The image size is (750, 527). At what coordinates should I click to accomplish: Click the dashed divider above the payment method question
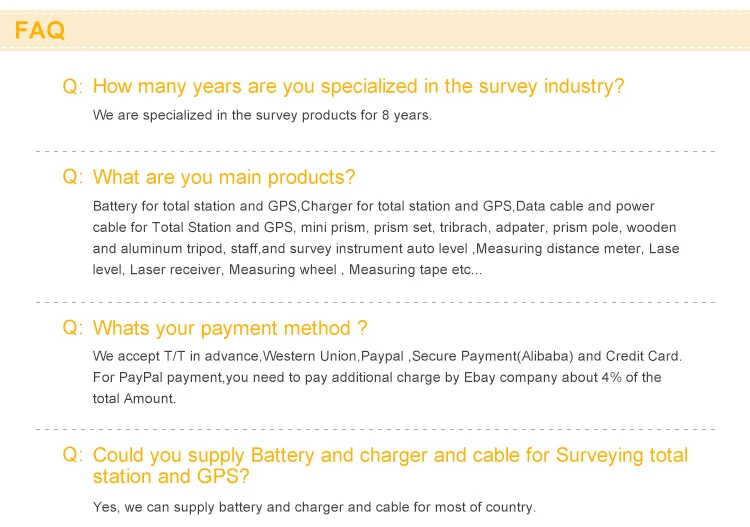click(375, 301)
